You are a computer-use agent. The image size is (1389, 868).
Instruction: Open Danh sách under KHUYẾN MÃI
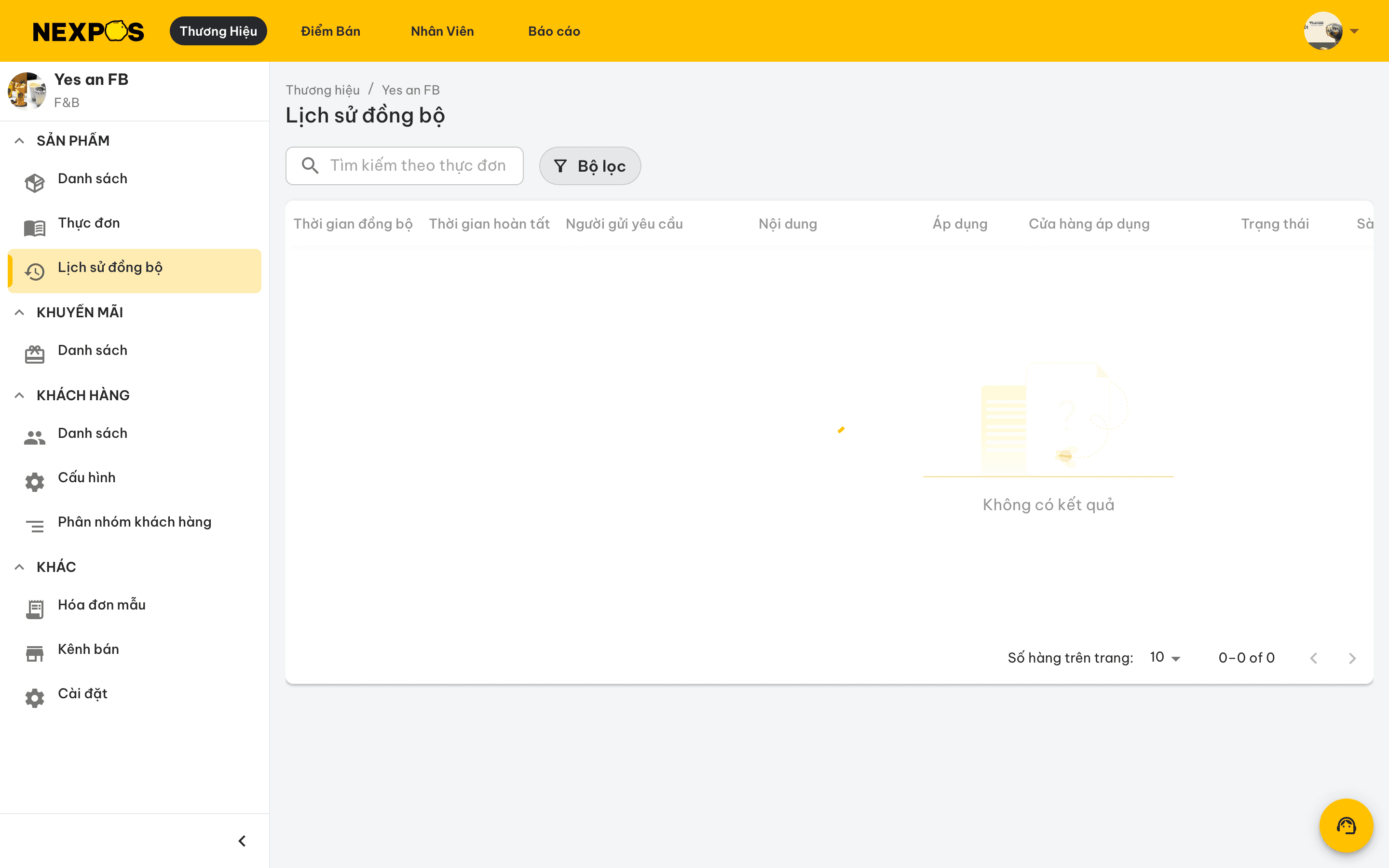(134, 354)
